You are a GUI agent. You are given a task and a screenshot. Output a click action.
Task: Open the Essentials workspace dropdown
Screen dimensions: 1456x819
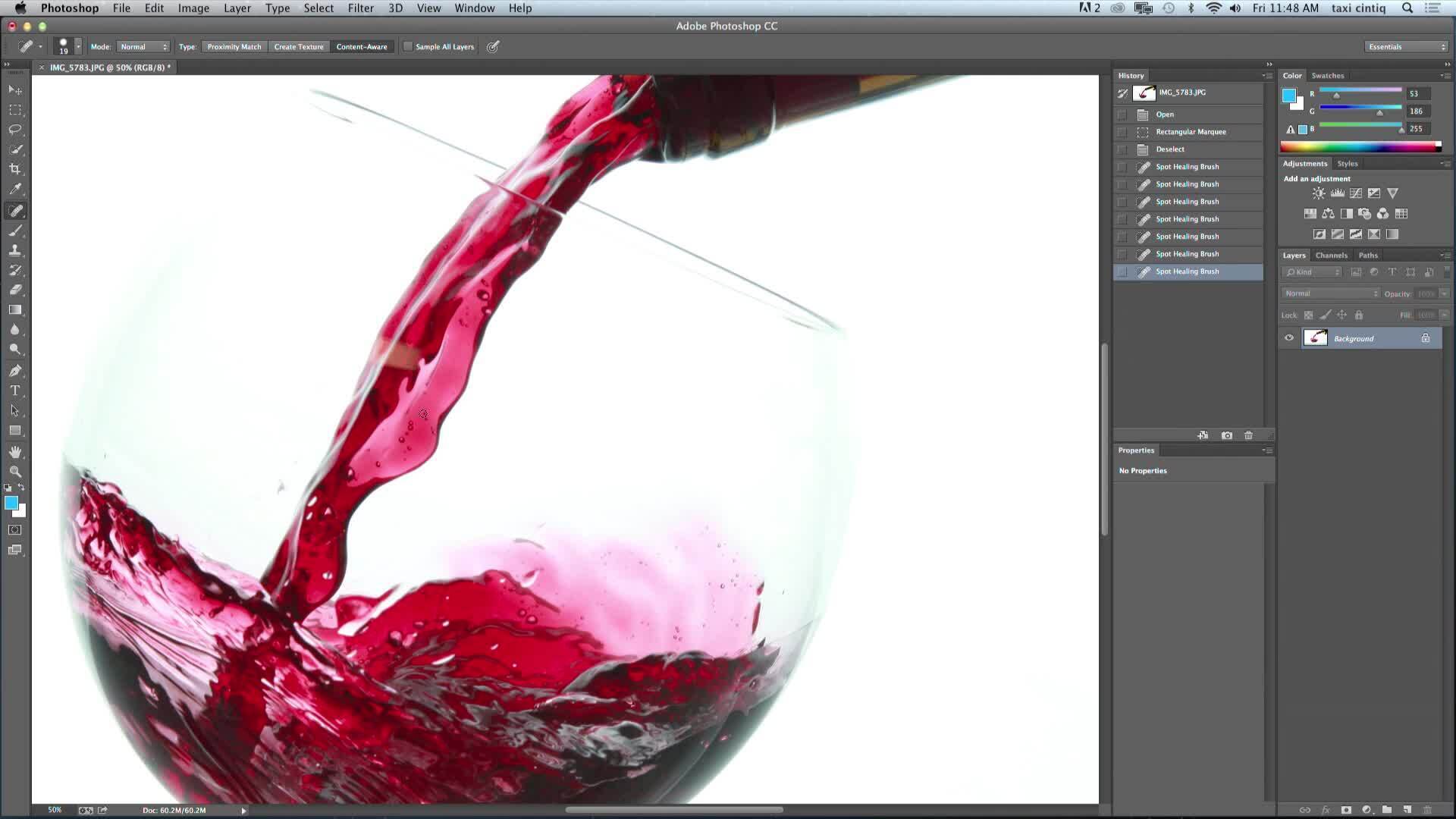pos(1407,46)
